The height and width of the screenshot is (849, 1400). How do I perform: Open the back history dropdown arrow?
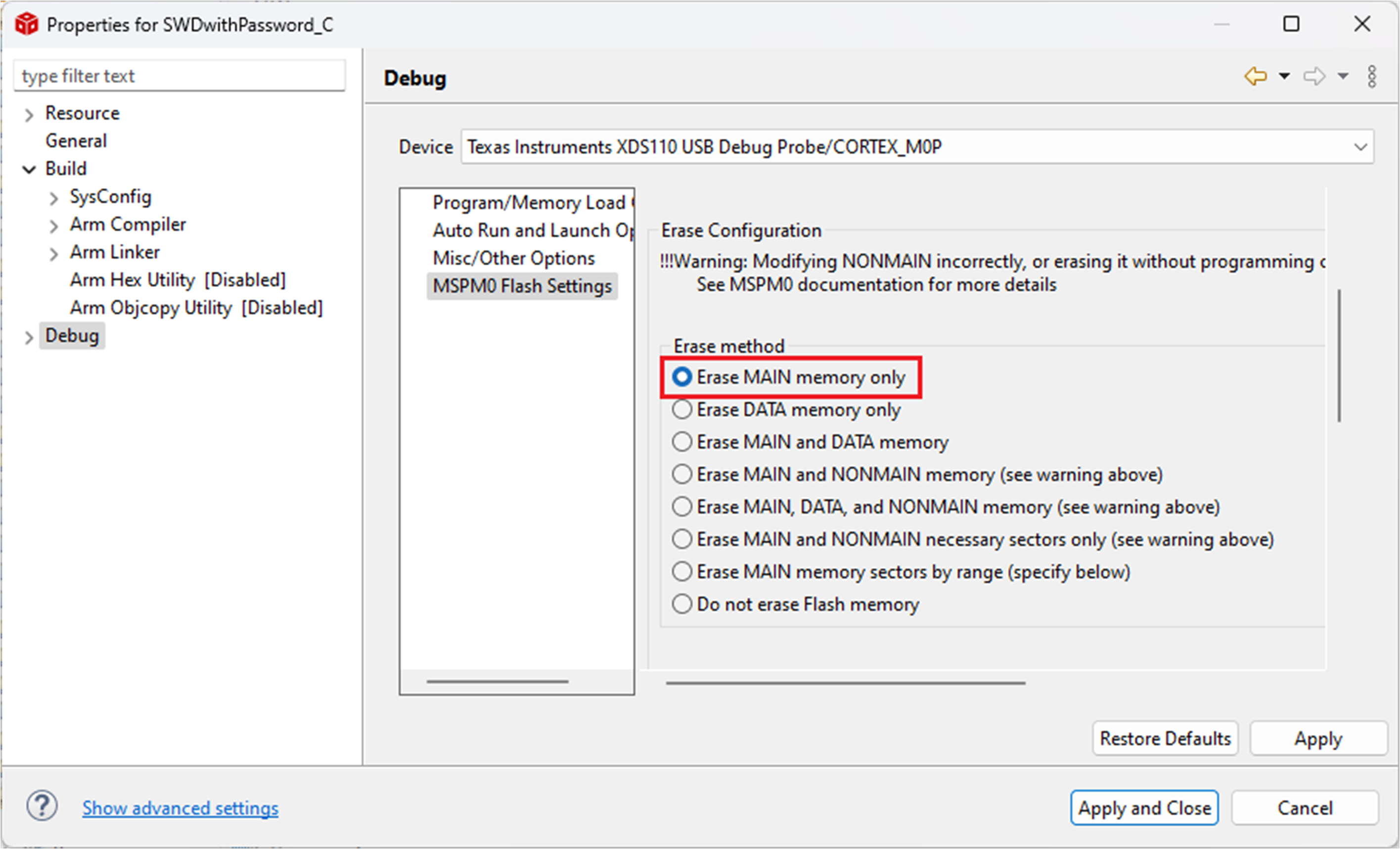(x=1284, y=76)
